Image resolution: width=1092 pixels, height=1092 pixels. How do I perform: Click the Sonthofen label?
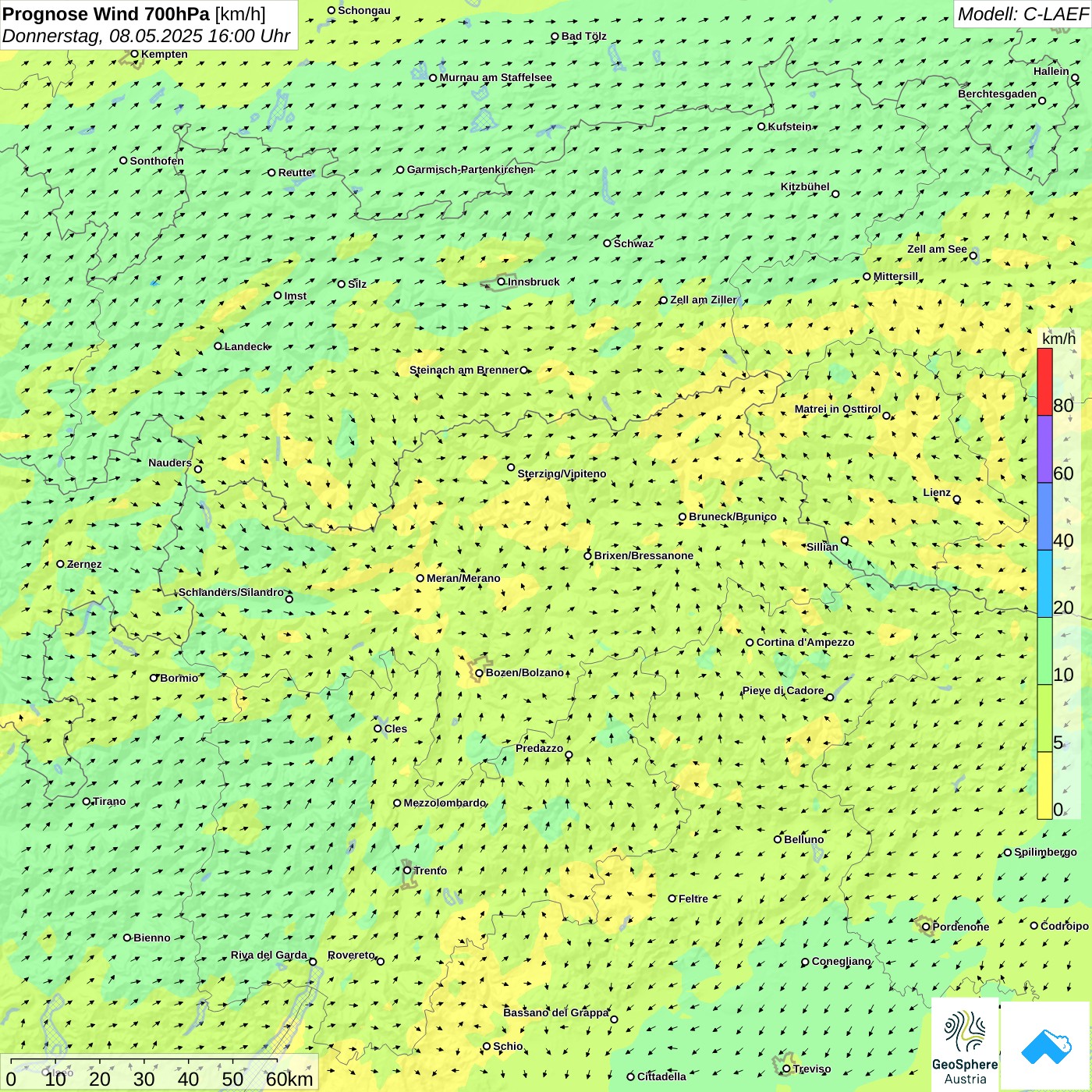tap(157, 161)
